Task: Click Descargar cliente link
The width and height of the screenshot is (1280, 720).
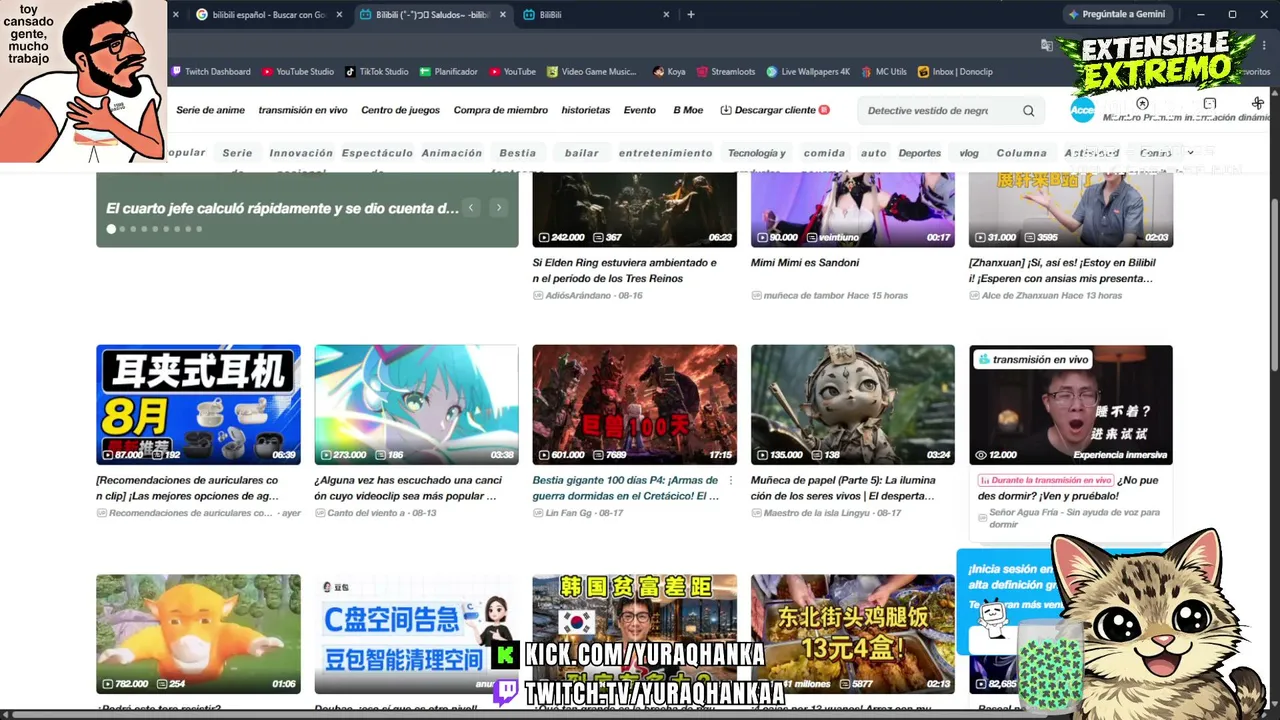Action: tap(775, 110)
